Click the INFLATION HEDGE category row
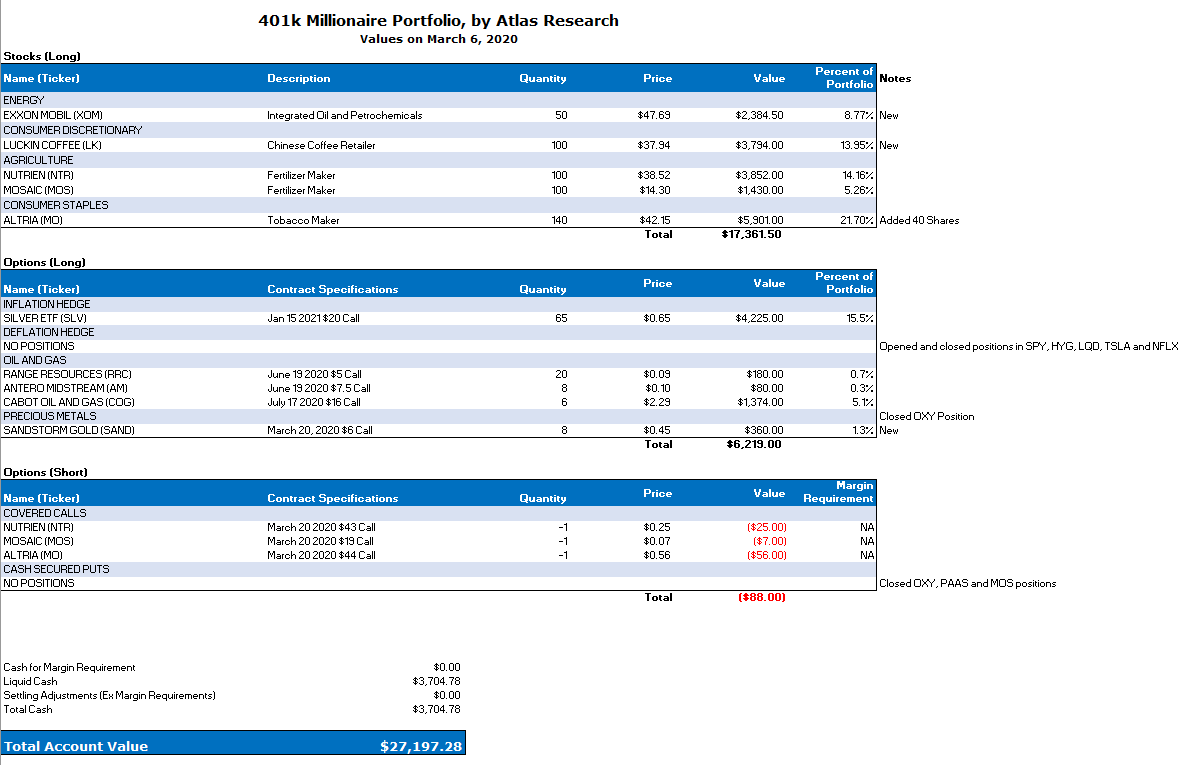This screenshot has height=765, width=1195. pos(439,304)
